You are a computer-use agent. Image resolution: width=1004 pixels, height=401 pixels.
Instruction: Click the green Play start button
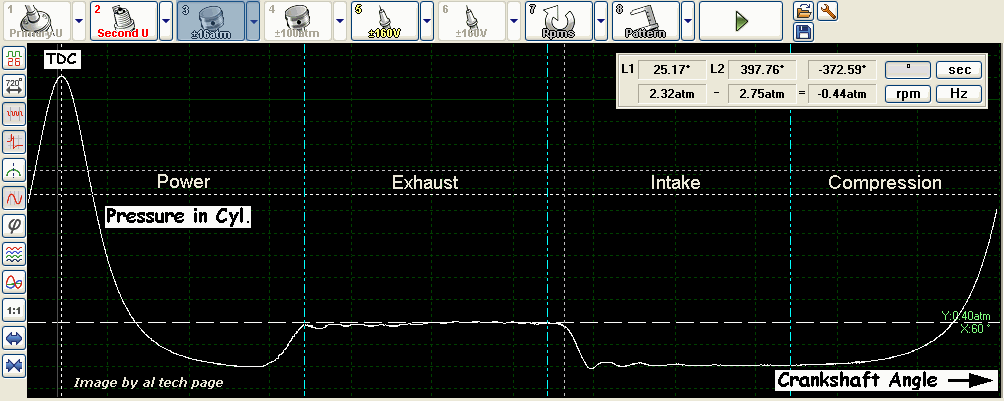740,20
